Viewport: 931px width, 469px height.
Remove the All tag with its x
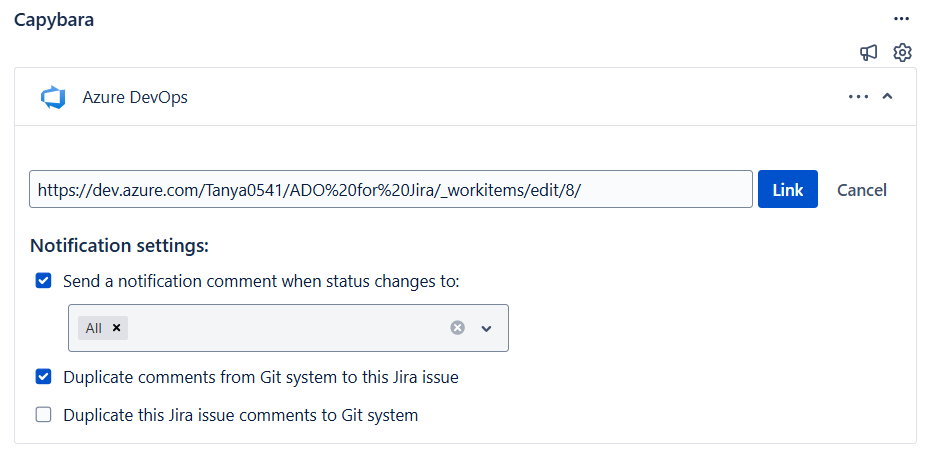[116, 328]
